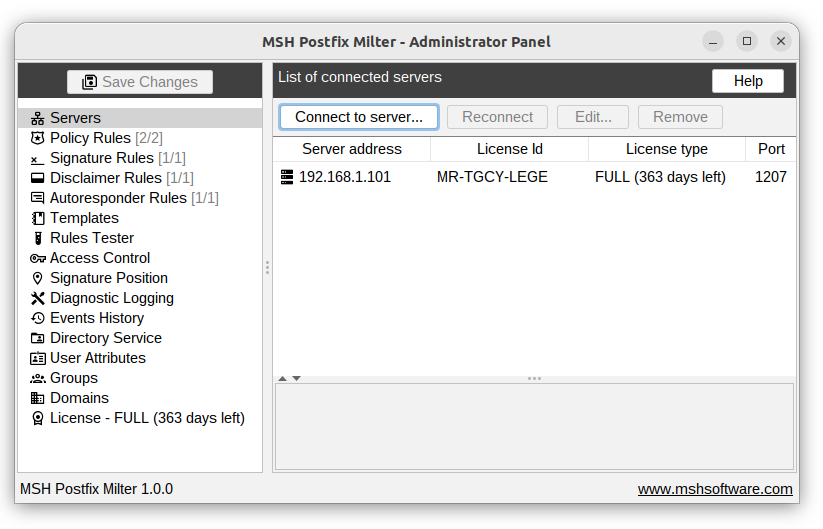Click the Edit... button
The image size is (823, 529).
click(593, 117)
